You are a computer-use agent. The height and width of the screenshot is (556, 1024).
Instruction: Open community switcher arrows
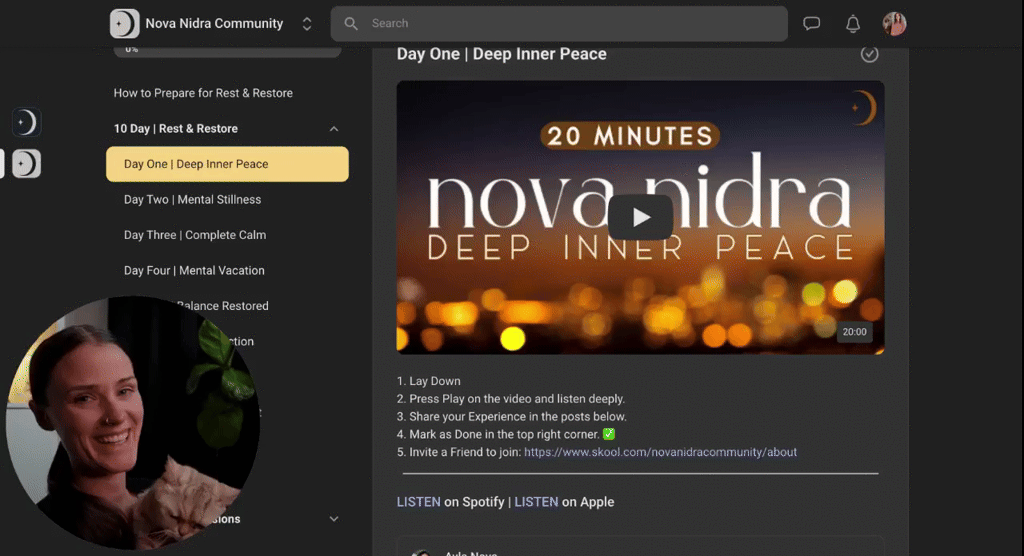(x=306, y=24)
